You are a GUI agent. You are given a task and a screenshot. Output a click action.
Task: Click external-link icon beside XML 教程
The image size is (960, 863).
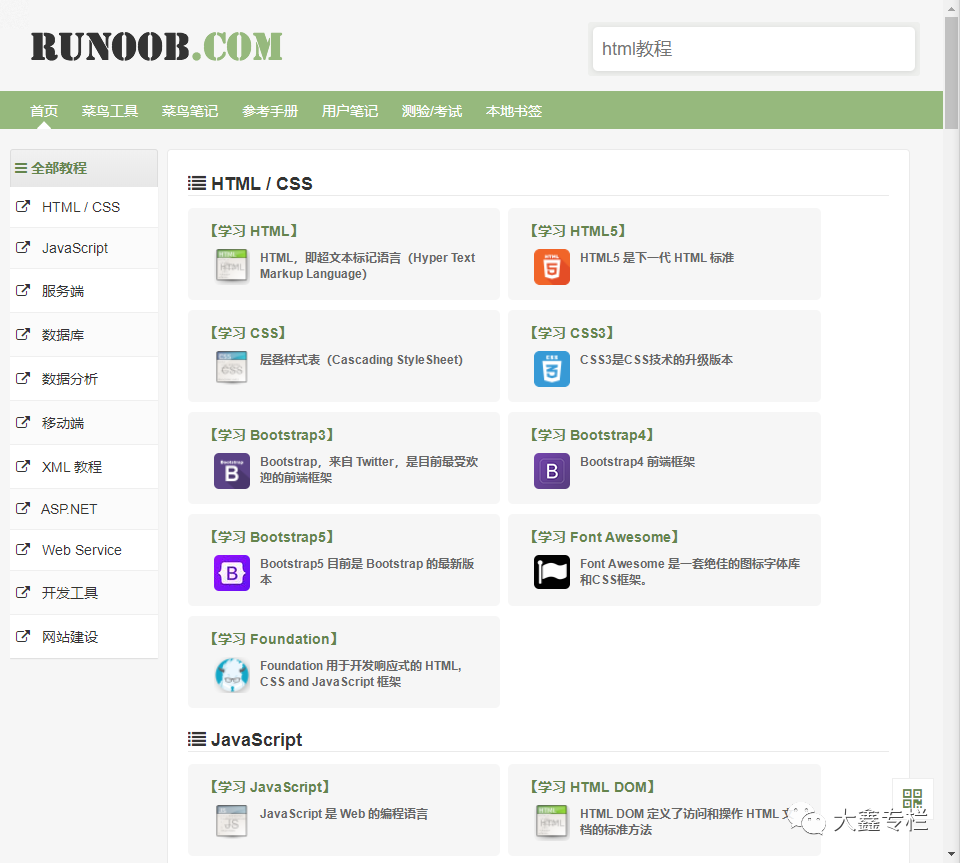[x=23, y=466]
